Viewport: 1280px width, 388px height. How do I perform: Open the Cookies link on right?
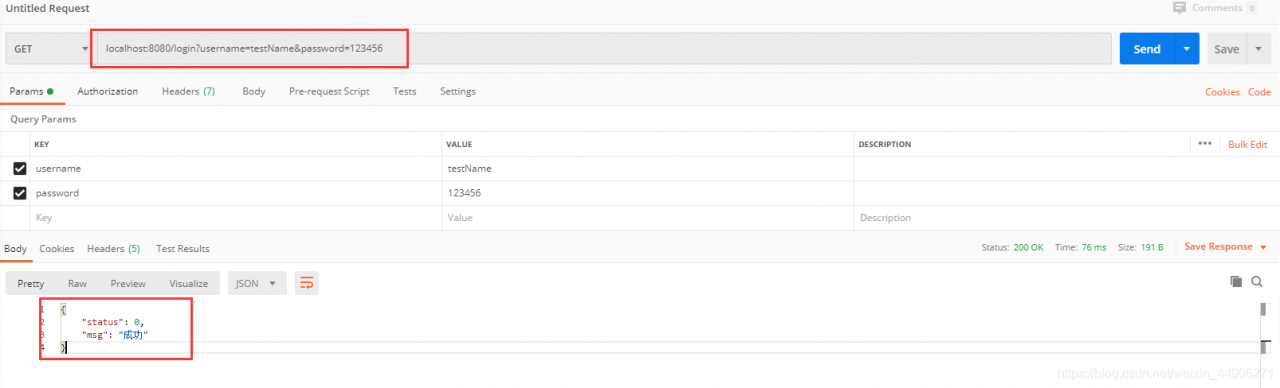[x=1222, y=92]
